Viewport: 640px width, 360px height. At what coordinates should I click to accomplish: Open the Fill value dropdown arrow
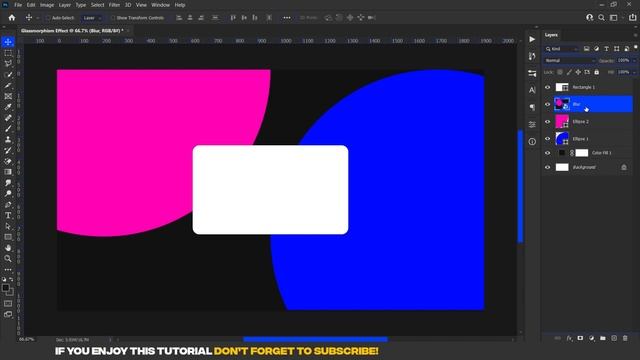(634, 72)
